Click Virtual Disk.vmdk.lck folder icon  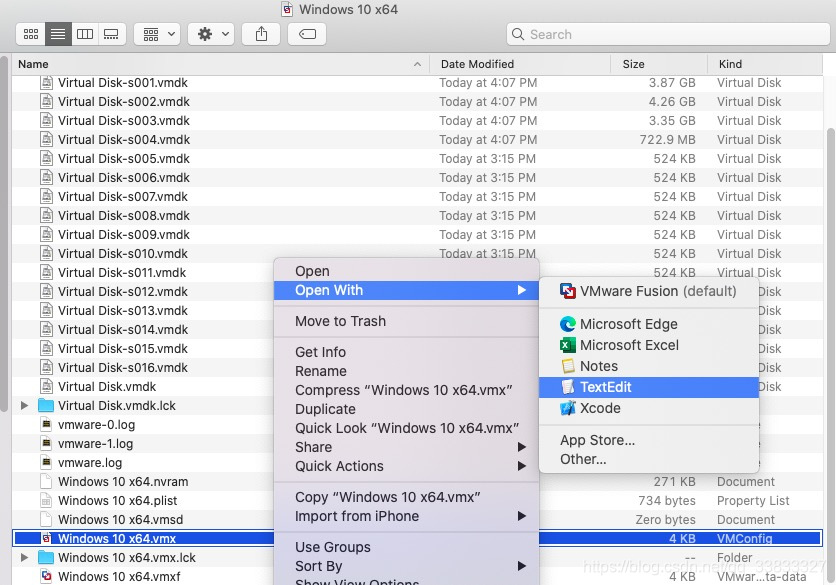click(46, 406)
